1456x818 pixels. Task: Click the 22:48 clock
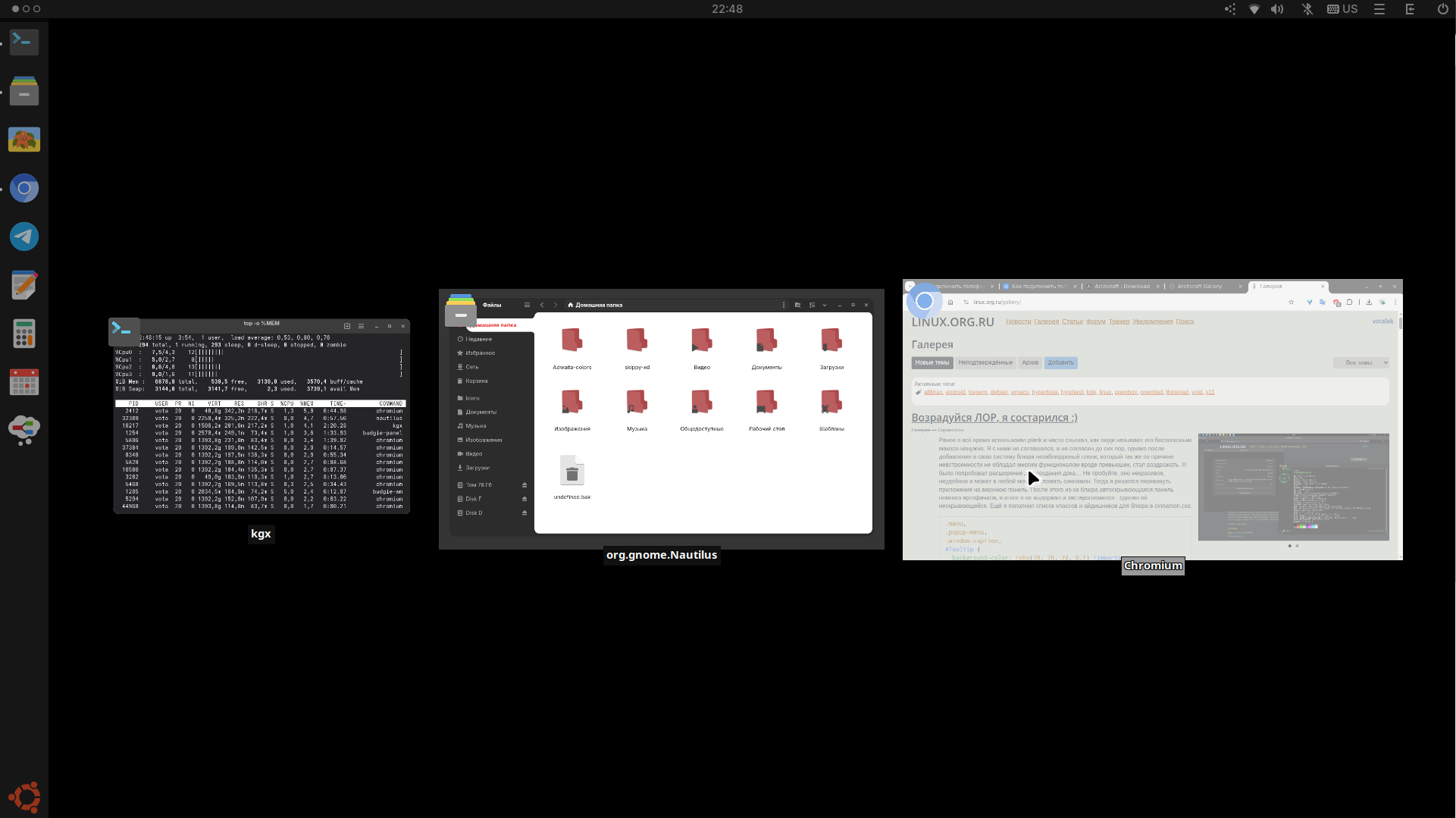click(727, 9)
